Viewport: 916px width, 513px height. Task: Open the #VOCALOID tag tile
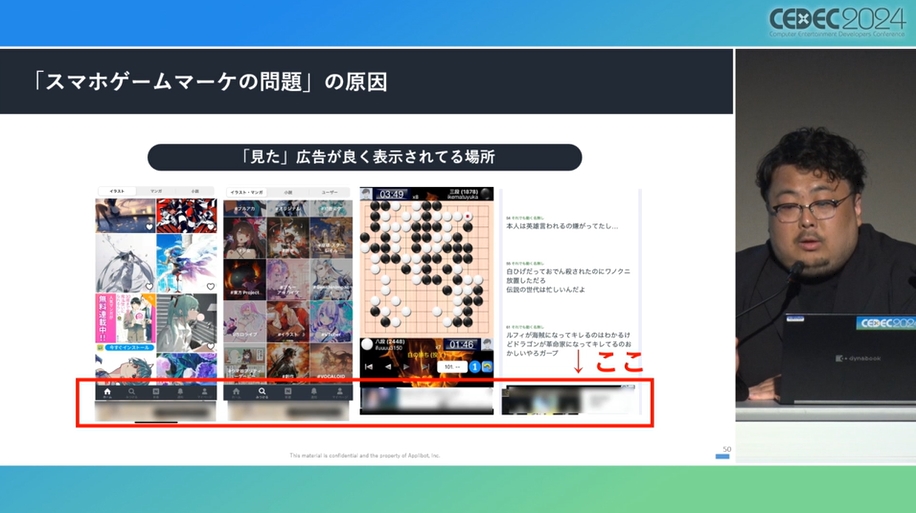pyautogui.click(x=331, y=362)
